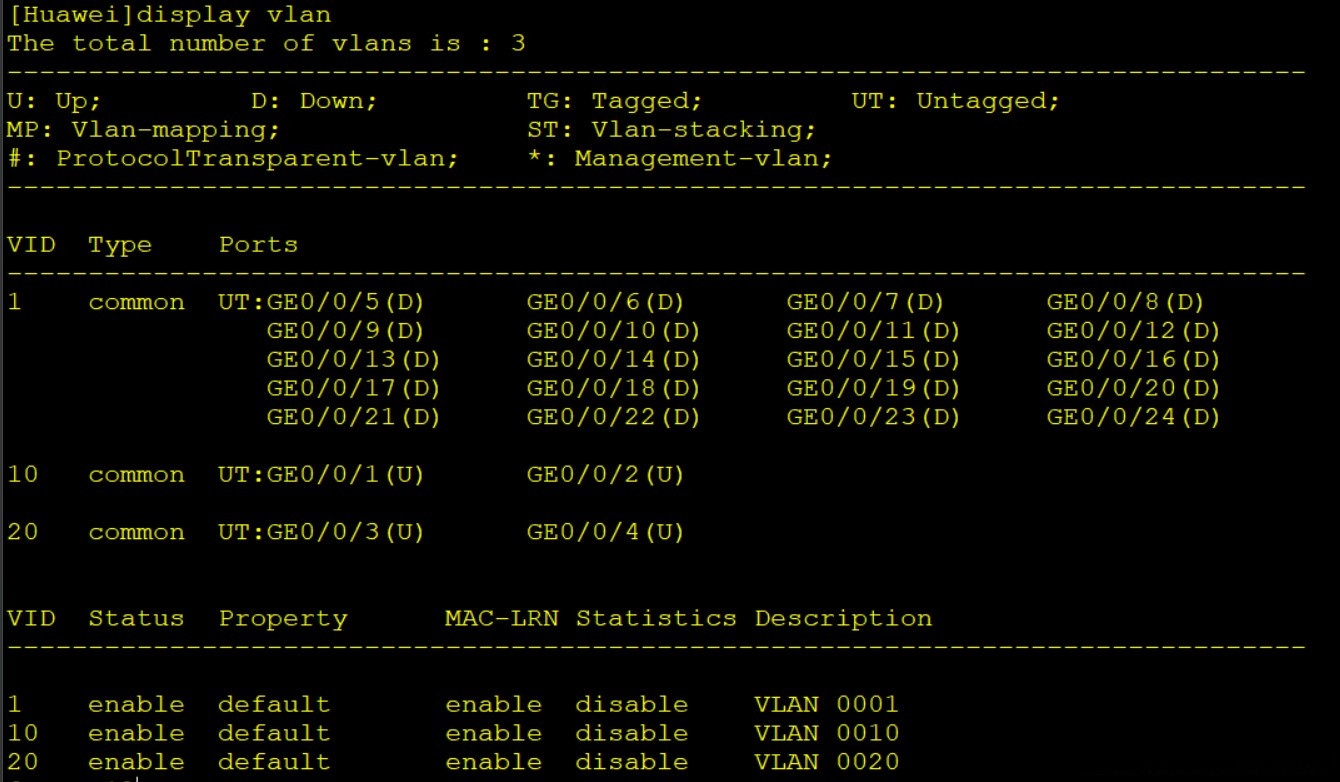Click the 'VLAN 0020' description text
This screenshot has height=782, width=1340.
826,762
